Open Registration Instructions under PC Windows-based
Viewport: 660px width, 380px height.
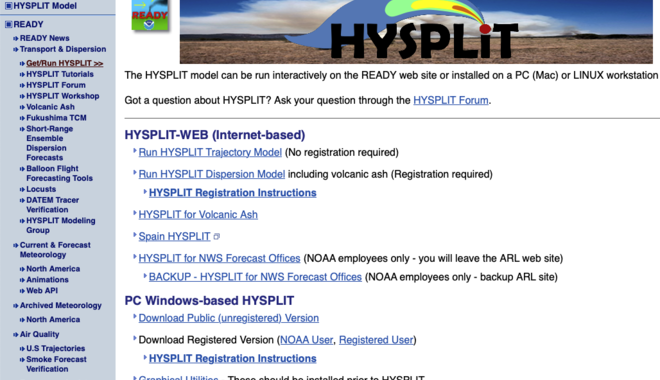click(232, 359)
